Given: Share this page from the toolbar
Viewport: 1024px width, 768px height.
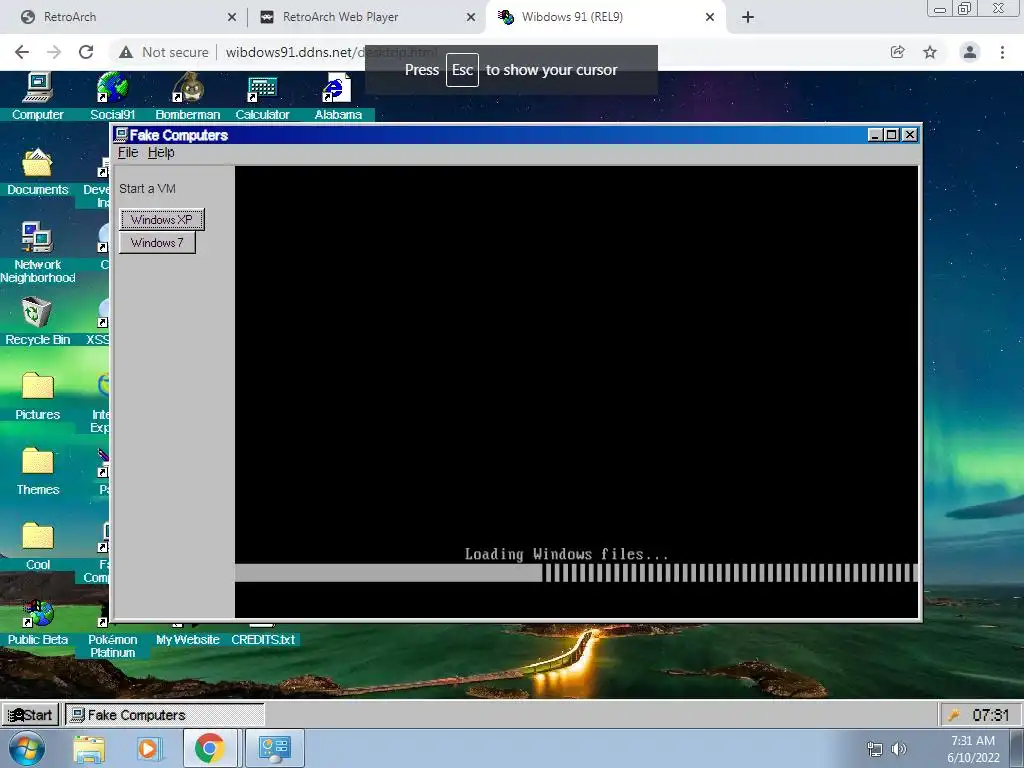Looking at the screenshot, I should click(x=897, y=52).
